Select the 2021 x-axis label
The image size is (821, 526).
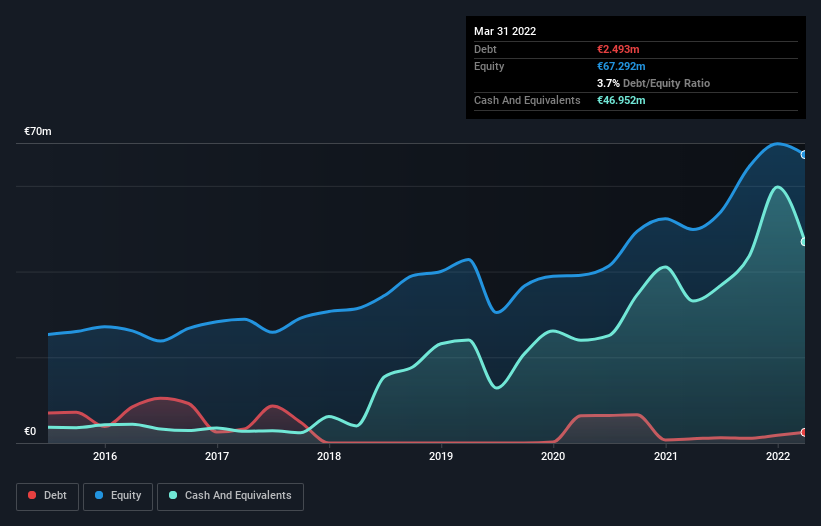tap(665, 456)
